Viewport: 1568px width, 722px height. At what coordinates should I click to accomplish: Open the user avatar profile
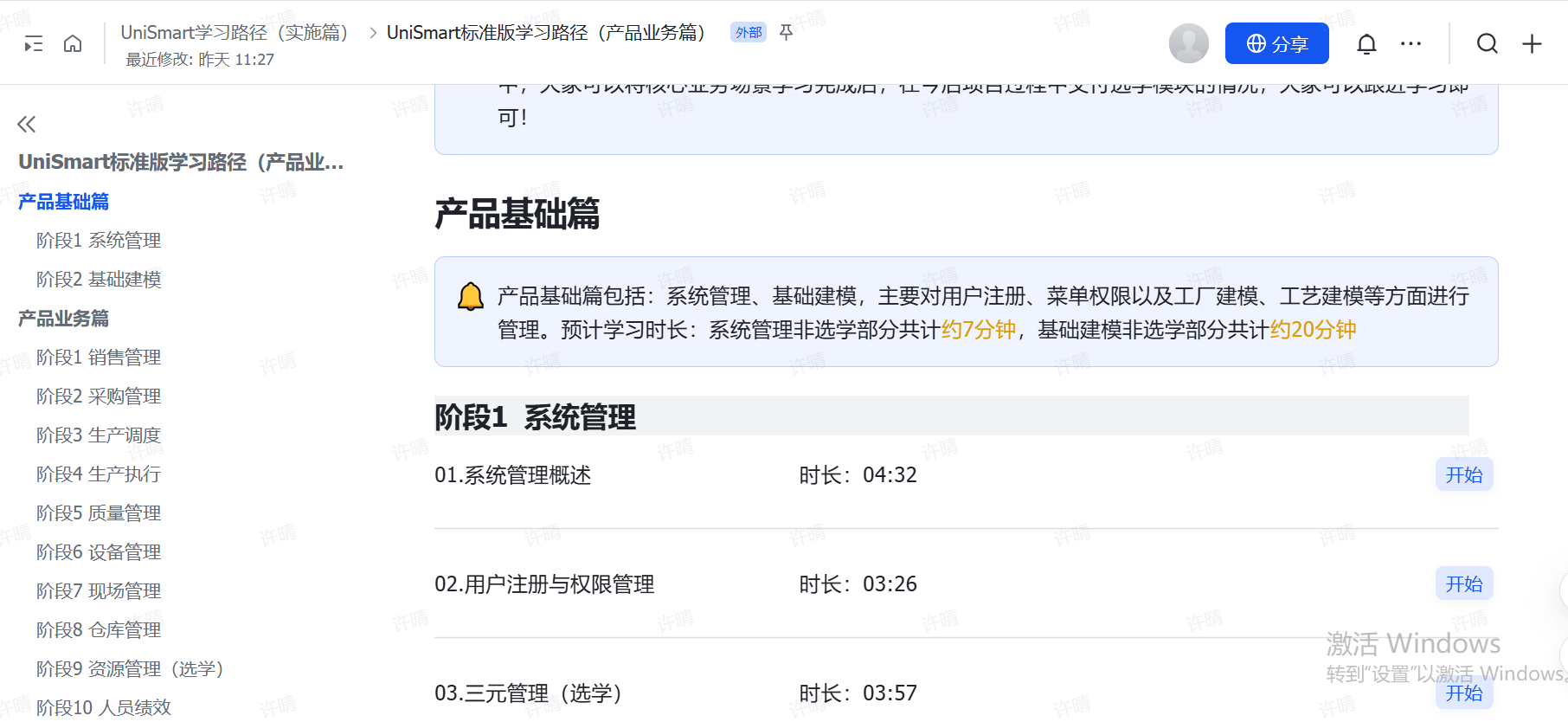[x=1188, y=43]
